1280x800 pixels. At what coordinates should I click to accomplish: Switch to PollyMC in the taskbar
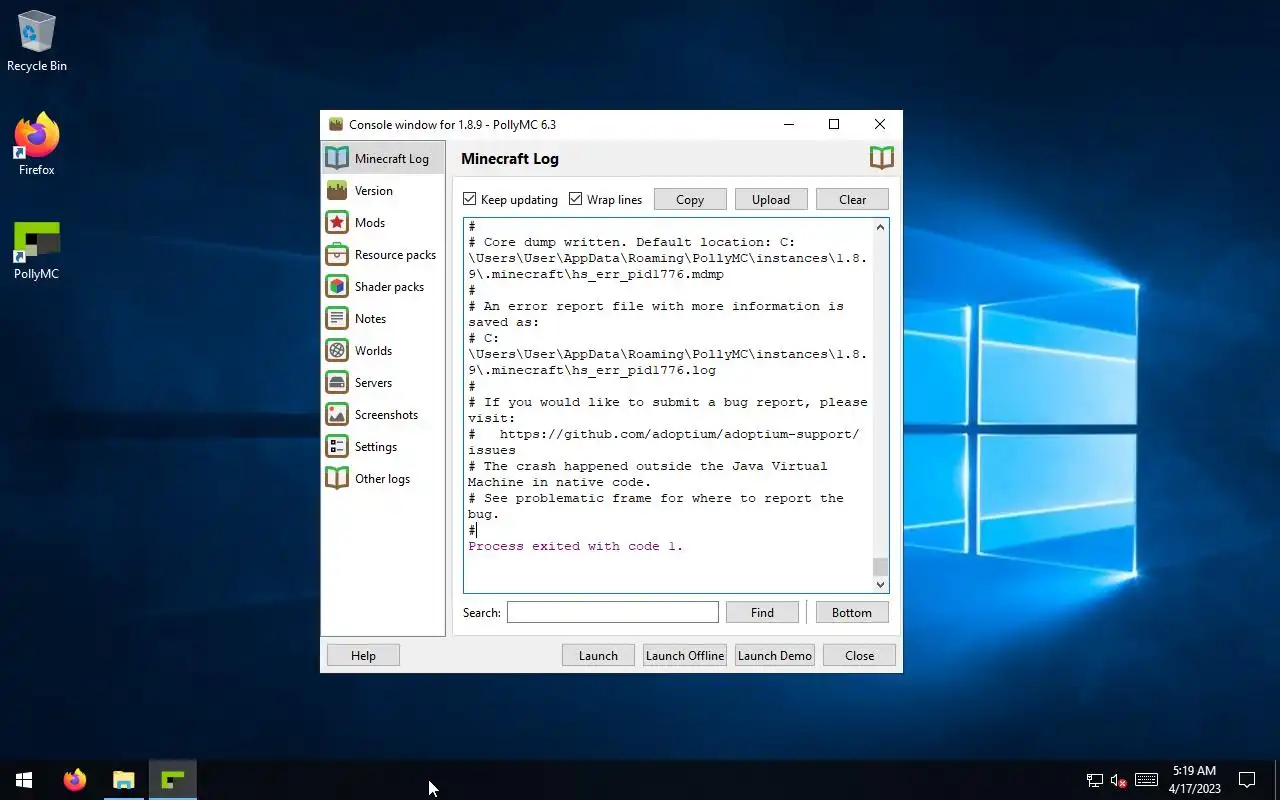[172, 780]
